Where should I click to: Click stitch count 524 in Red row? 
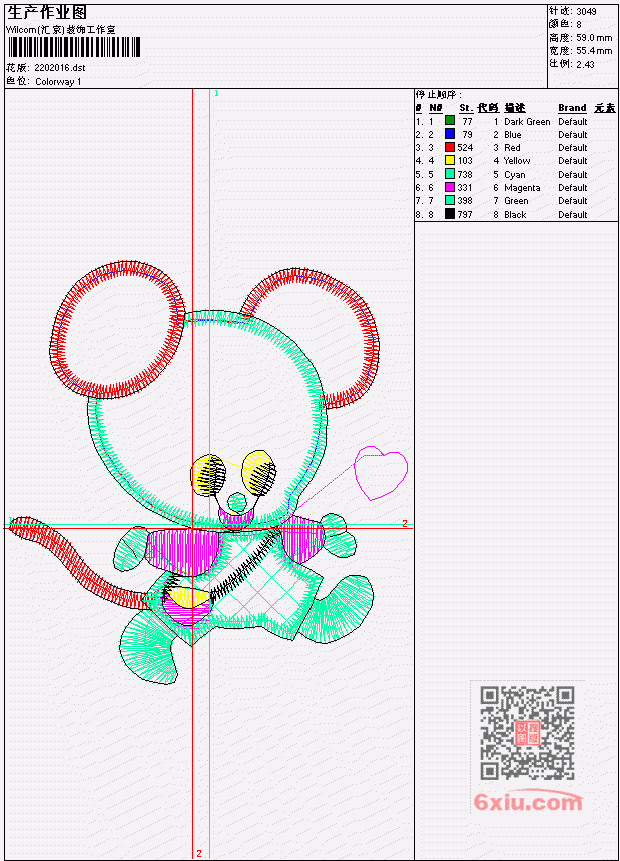465,148
